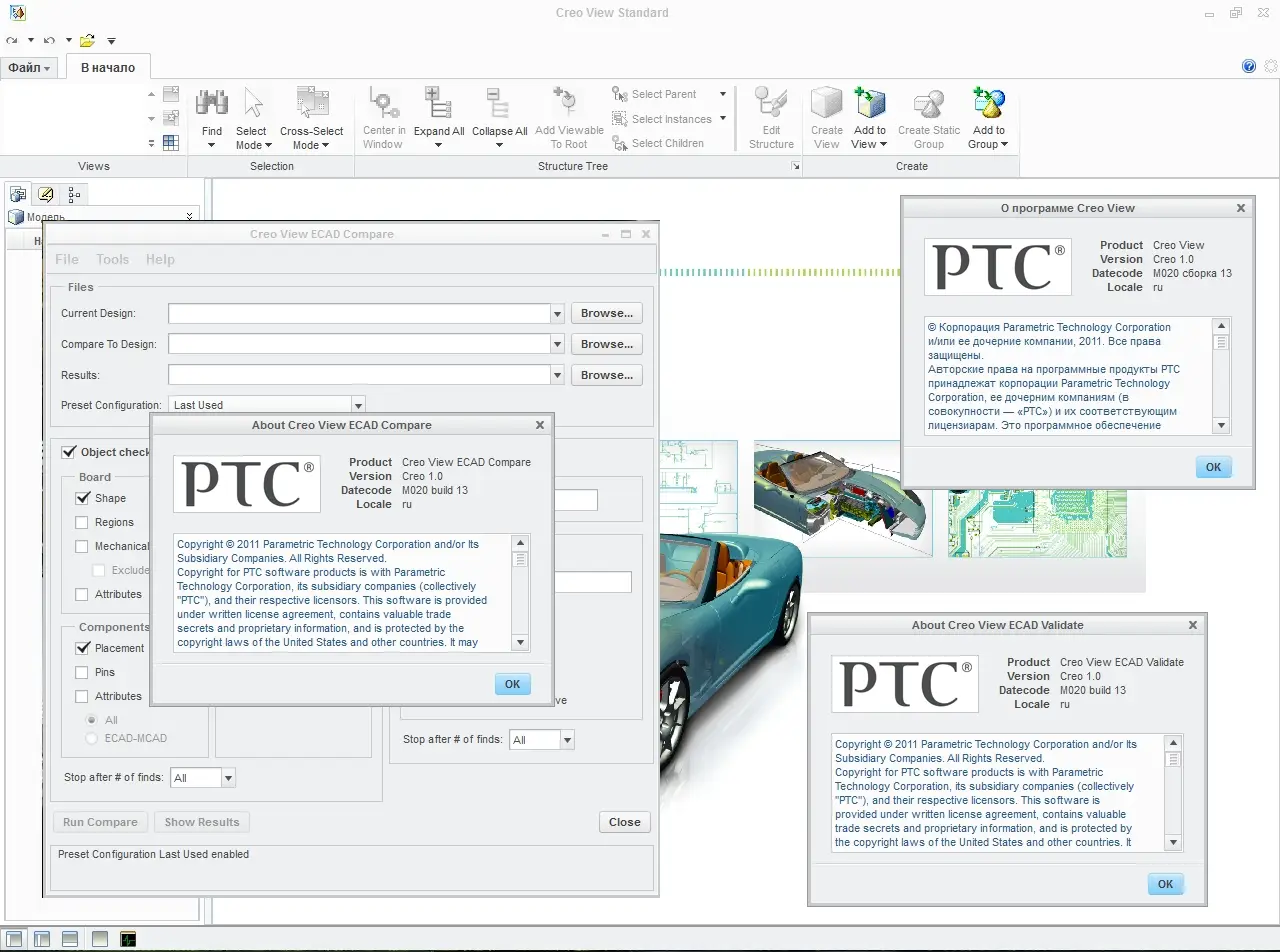Viewport: 1280px width, 952px height.
Task: Click the scrollbar in О программе copyright text
Action: (1221, 376)
